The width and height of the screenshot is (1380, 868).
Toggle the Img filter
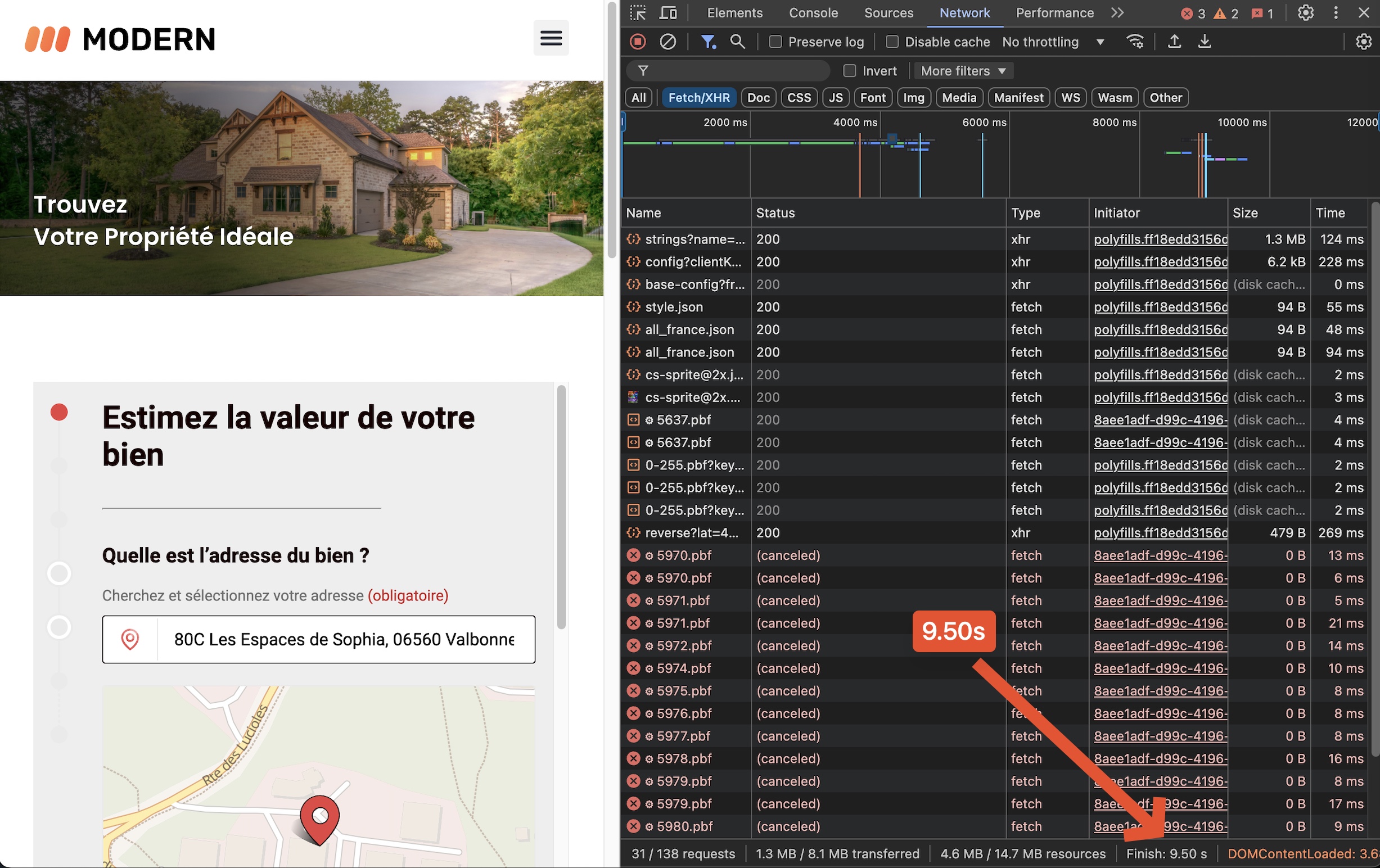913,97
